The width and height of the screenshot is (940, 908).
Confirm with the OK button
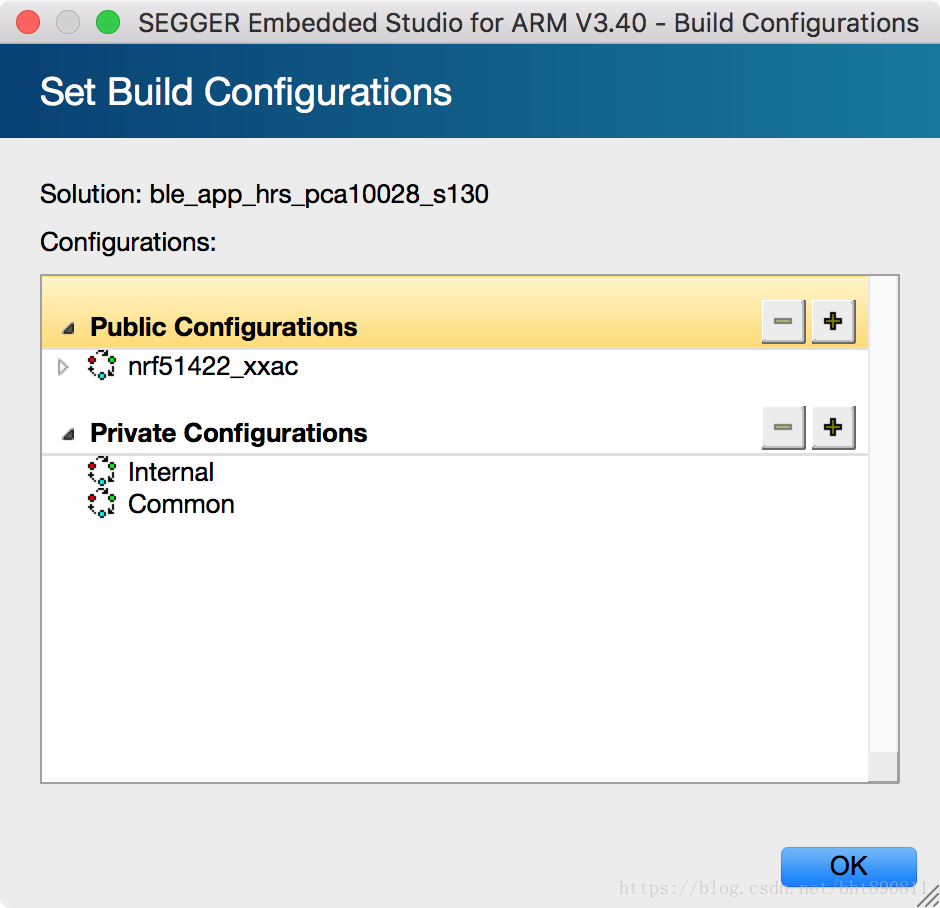tap(848, 866)
